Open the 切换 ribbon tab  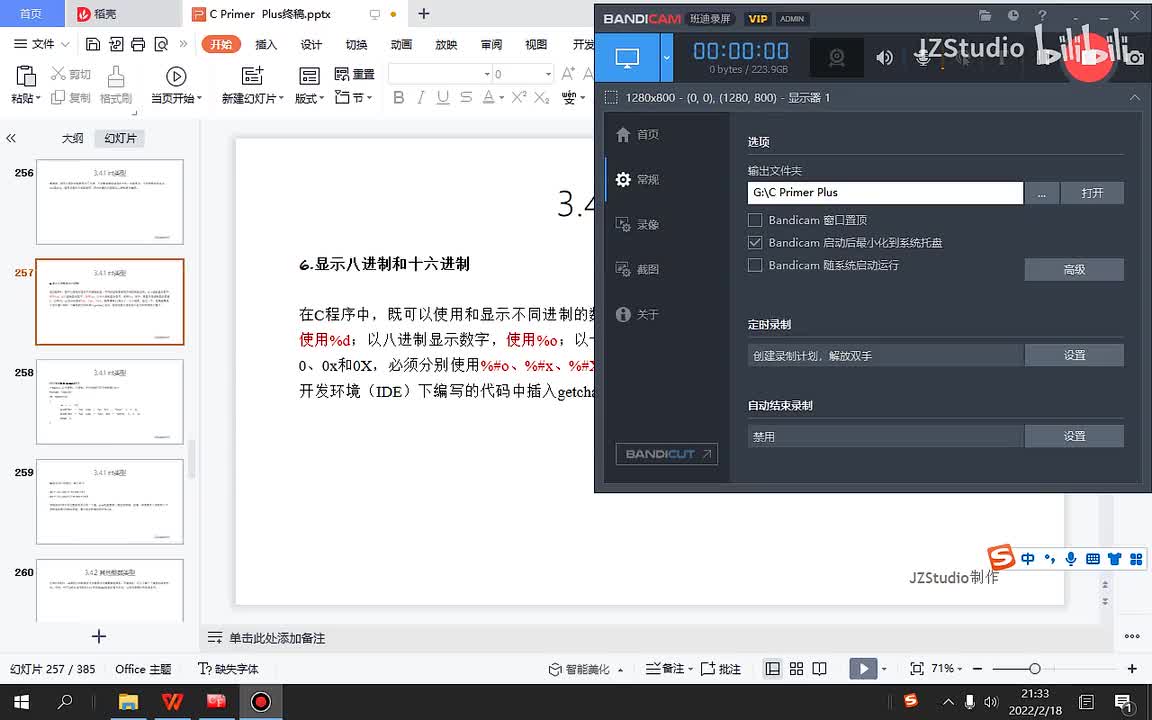(x=356, y=45)
